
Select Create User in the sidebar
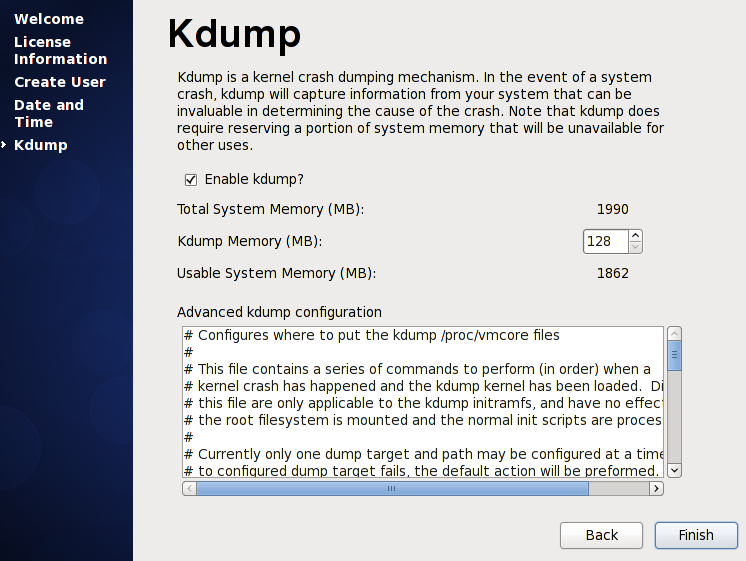[x=60, y=82]
